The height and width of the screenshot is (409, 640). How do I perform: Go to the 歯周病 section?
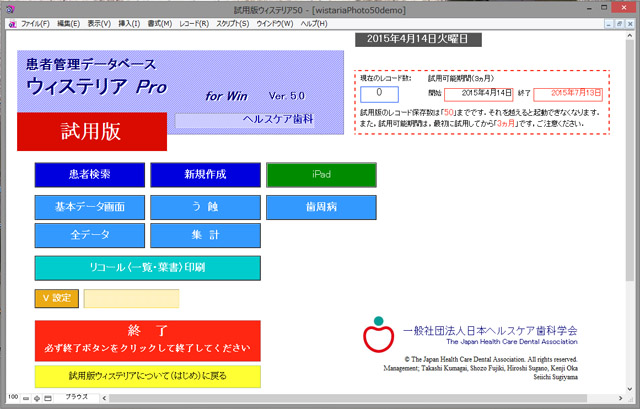click(x=321, y=206)
